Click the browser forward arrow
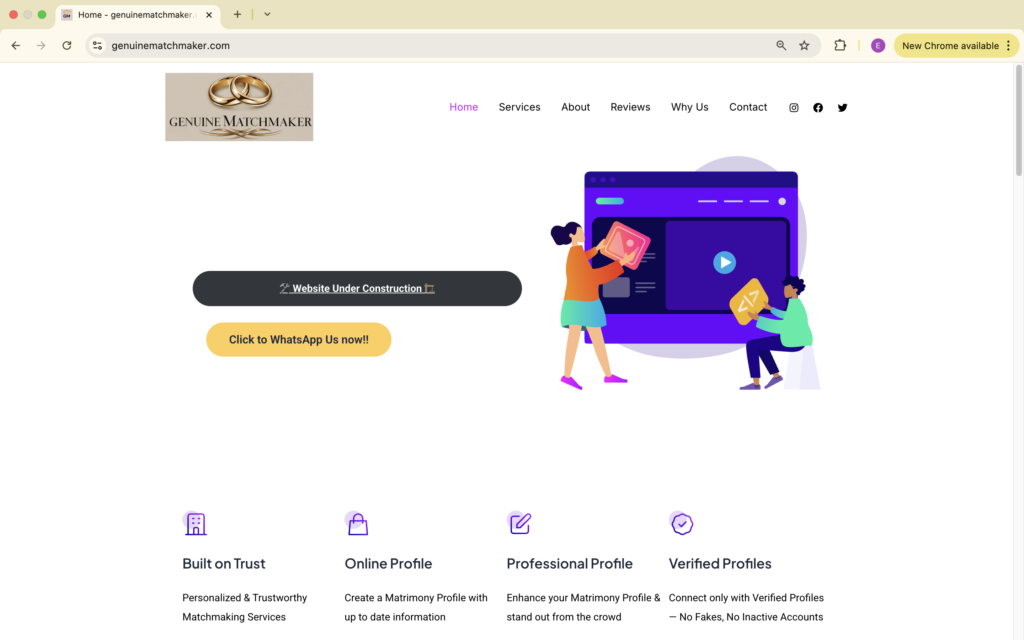This screenshot has width=1024, height=640. coord(41,46)
